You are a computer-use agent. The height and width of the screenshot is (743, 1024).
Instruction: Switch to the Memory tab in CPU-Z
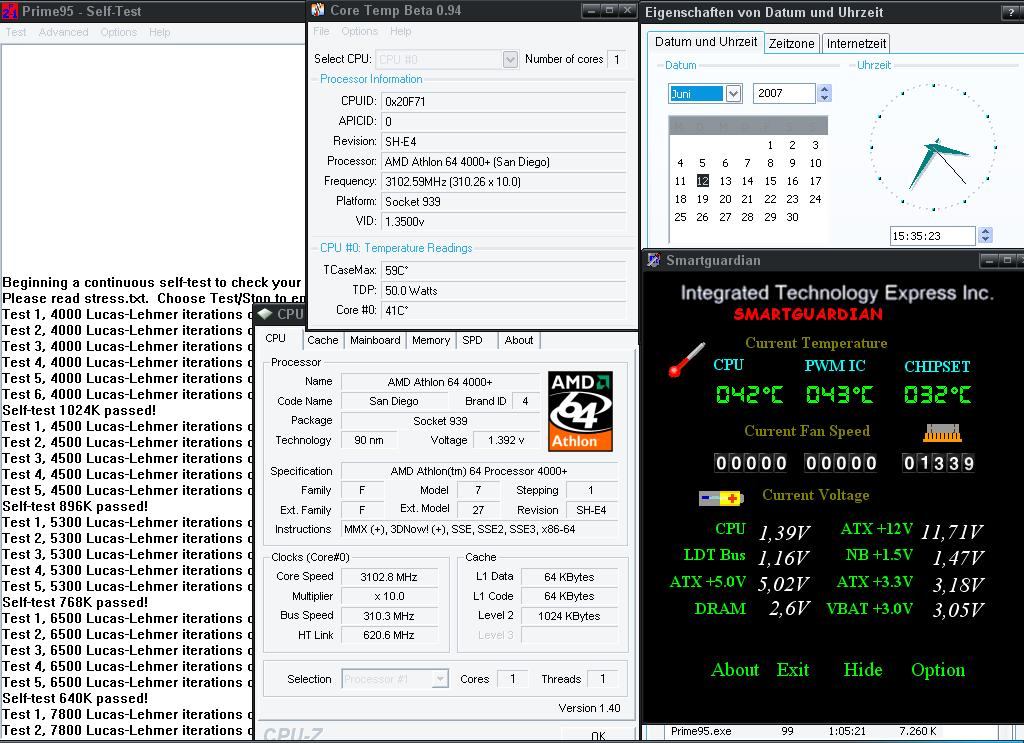[x=431, y=340]
